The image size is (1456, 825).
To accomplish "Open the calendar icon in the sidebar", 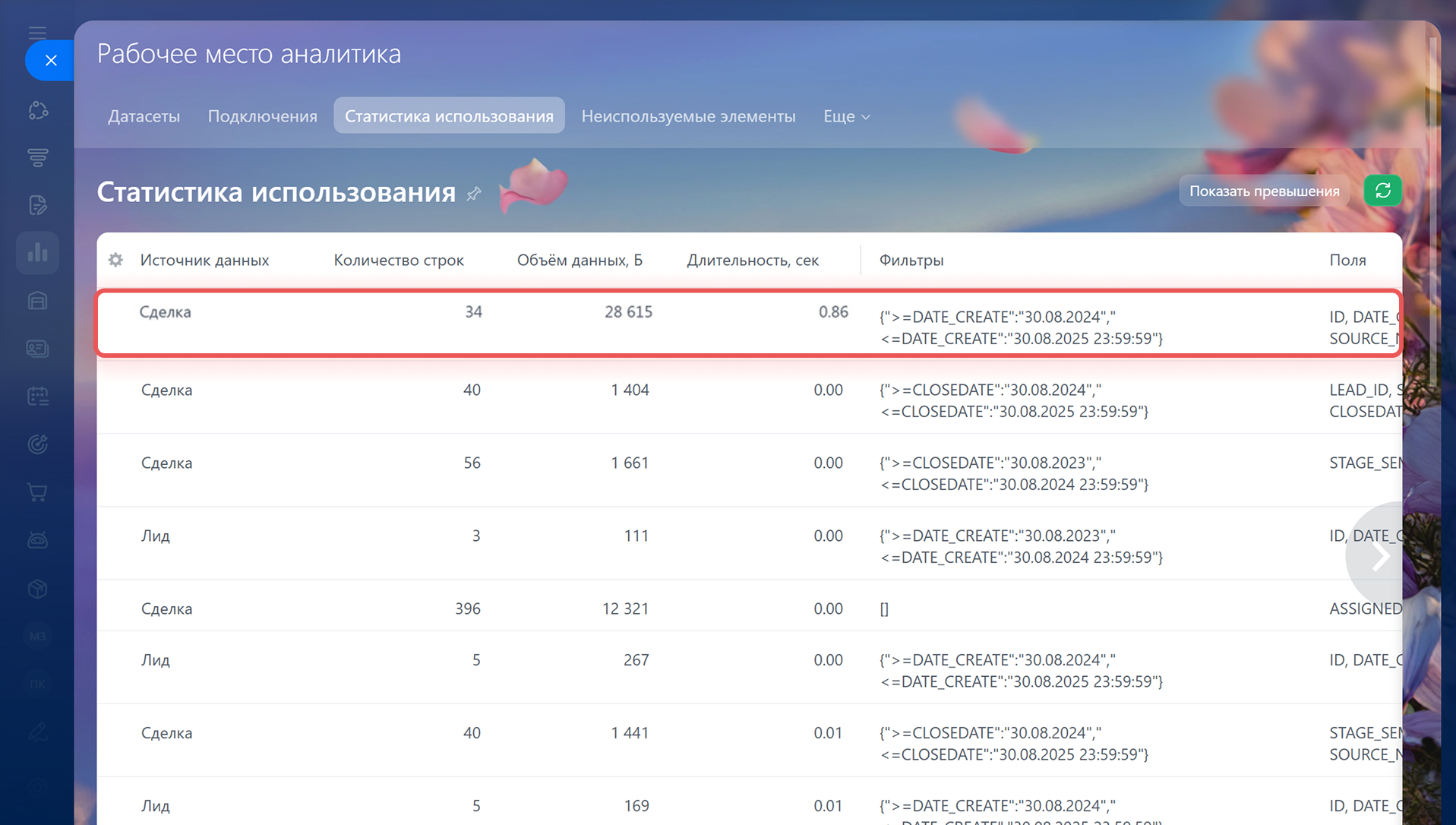I will [x=37, y=396].
